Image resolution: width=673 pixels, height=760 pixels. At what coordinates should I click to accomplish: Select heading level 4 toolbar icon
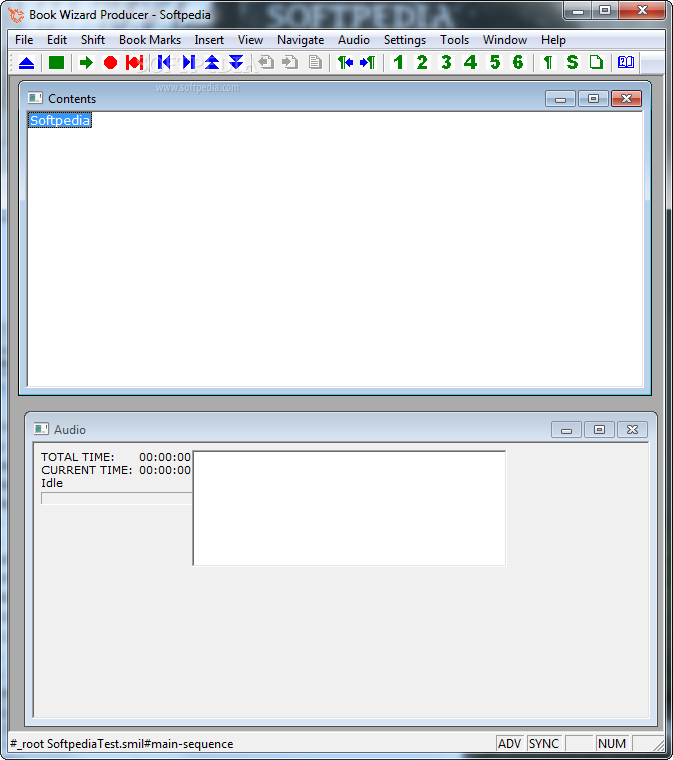tap(470, 63)
